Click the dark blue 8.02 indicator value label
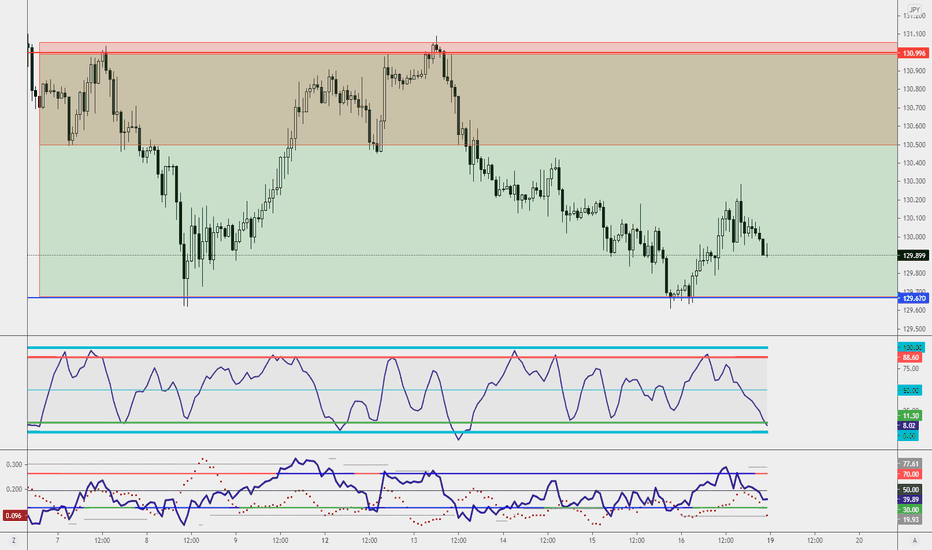Image resolution: width=932 pixels, height=550 pixels. pos(908,426)
